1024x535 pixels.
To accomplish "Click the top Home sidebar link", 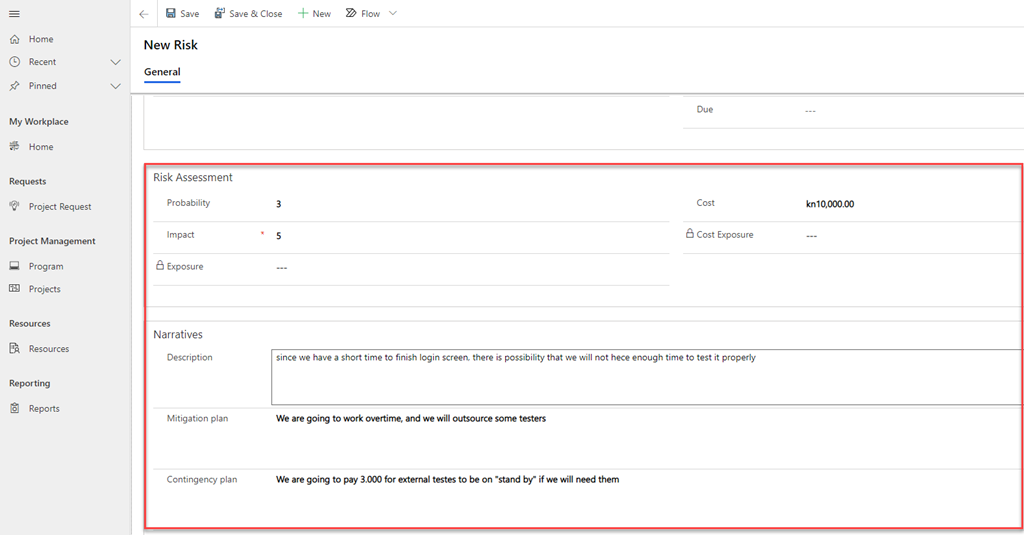I will coord(40,39).
